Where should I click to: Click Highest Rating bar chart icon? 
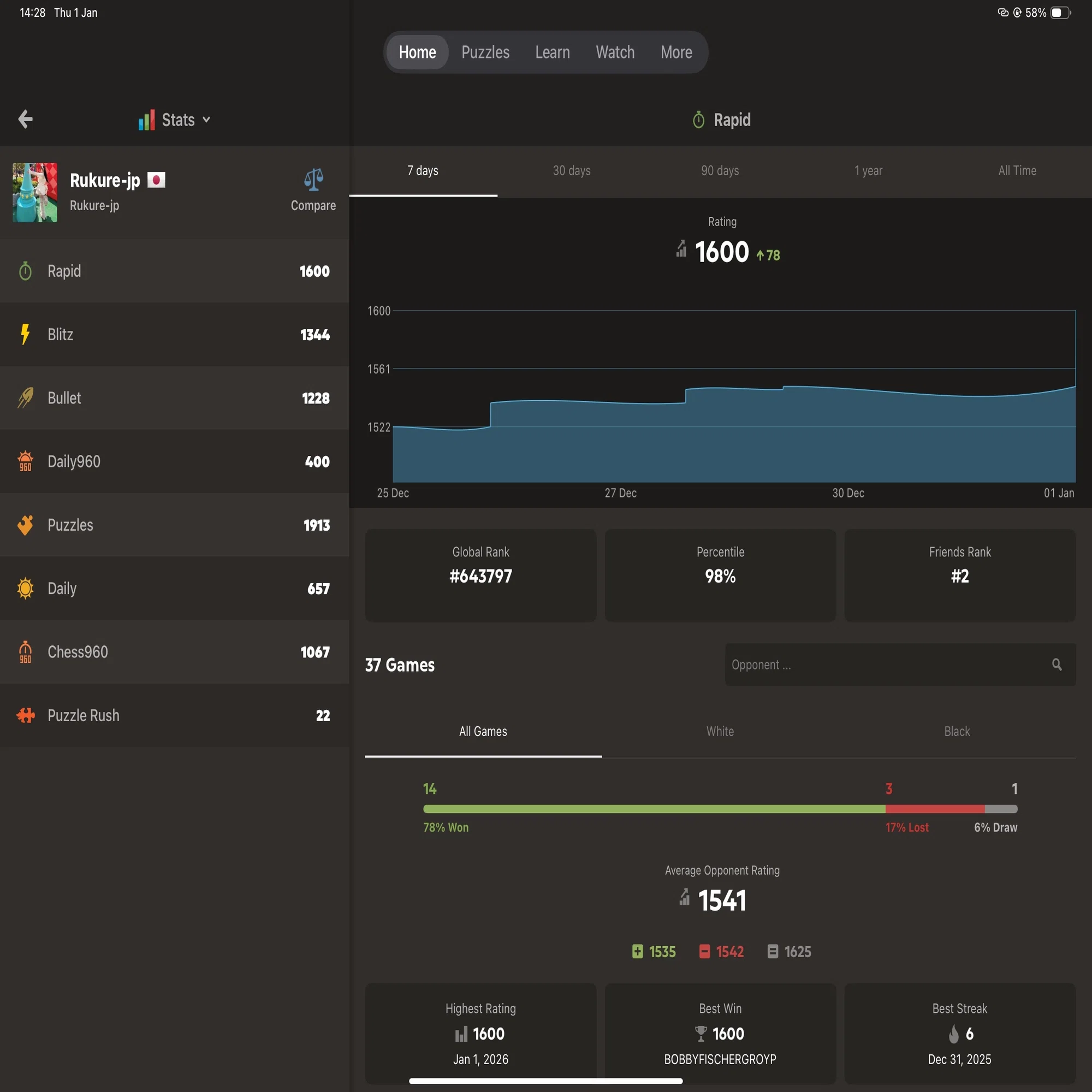point(461,1034)
